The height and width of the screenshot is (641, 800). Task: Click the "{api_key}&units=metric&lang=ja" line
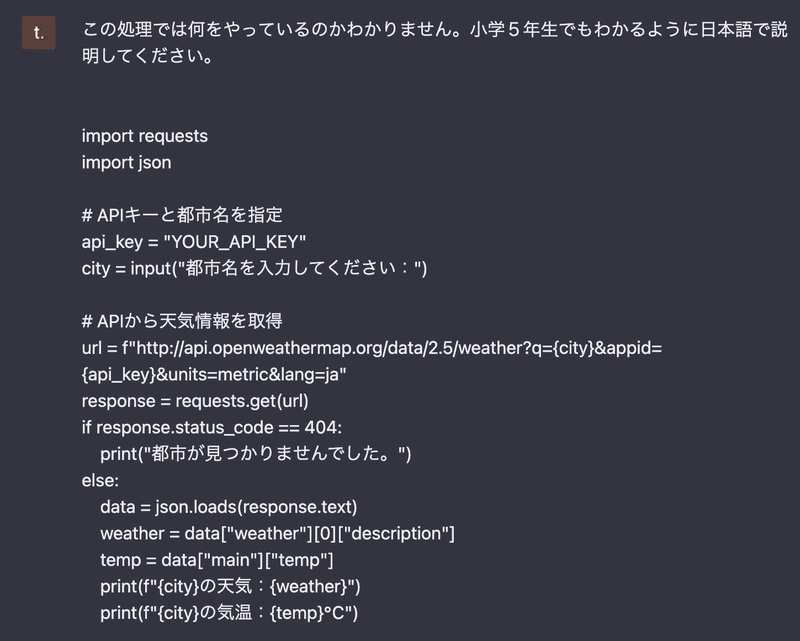214,375
